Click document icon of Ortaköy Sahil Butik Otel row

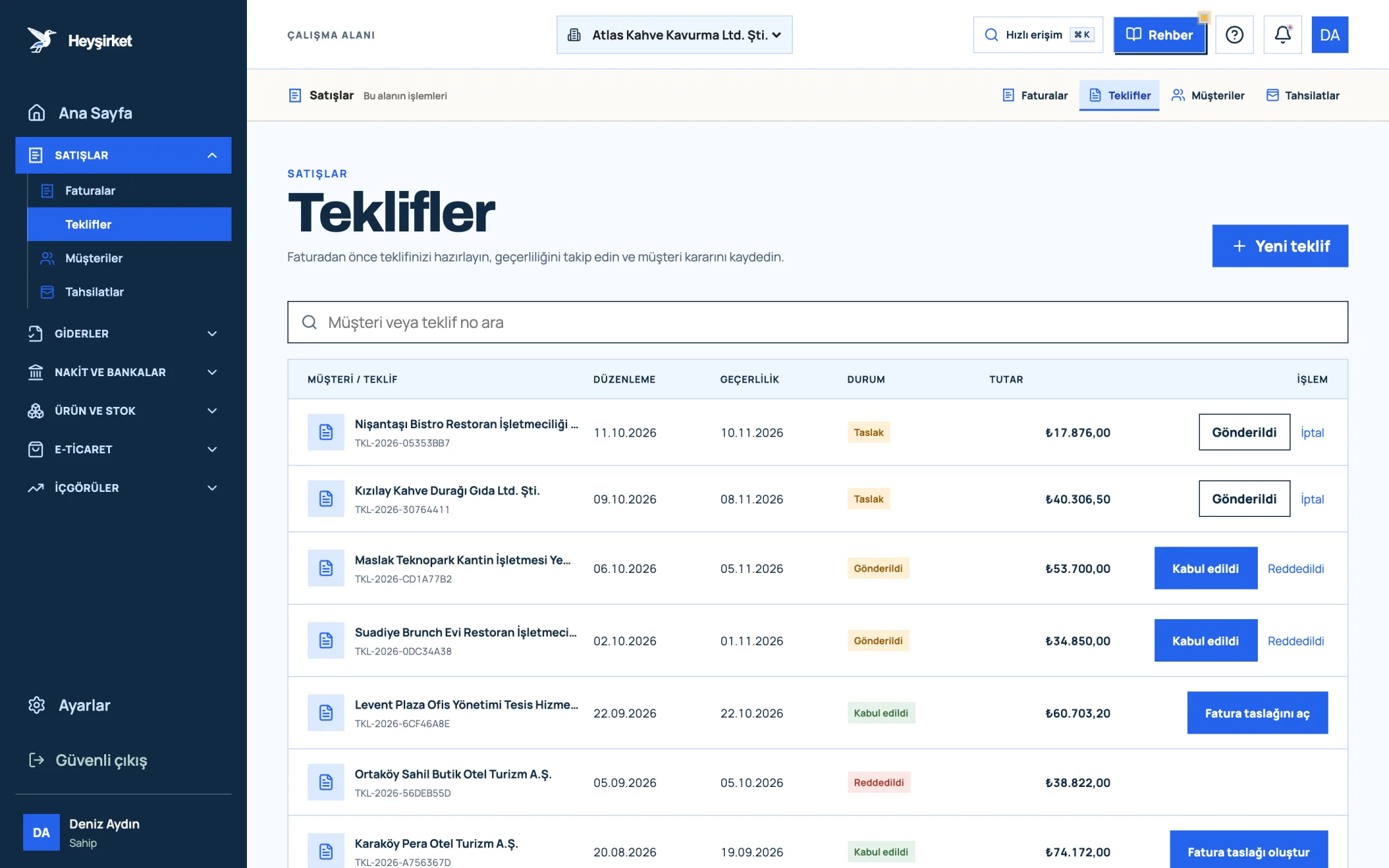(x=326, y=782)
